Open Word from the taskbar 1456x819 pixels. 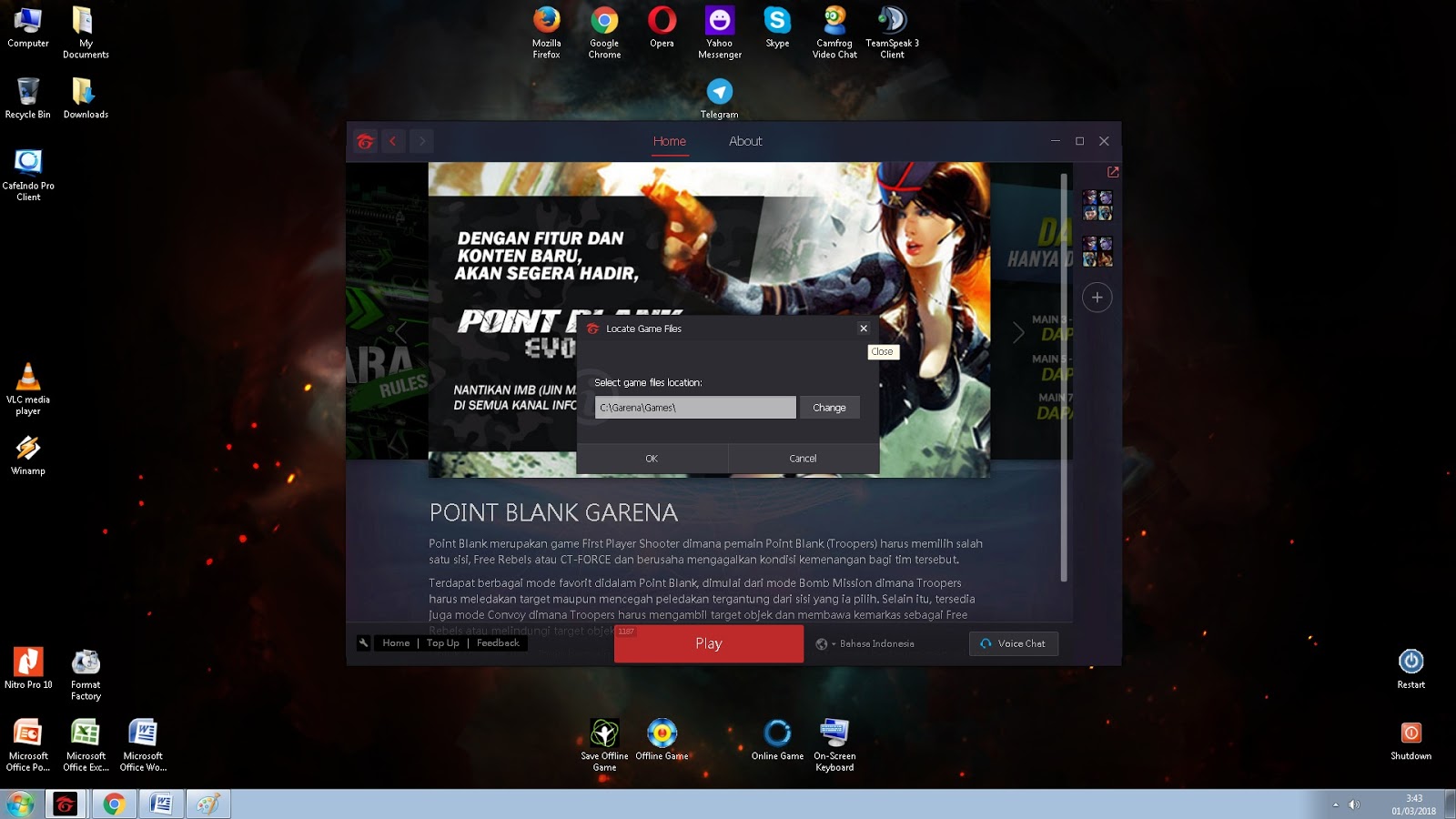[x=161, y=804]
